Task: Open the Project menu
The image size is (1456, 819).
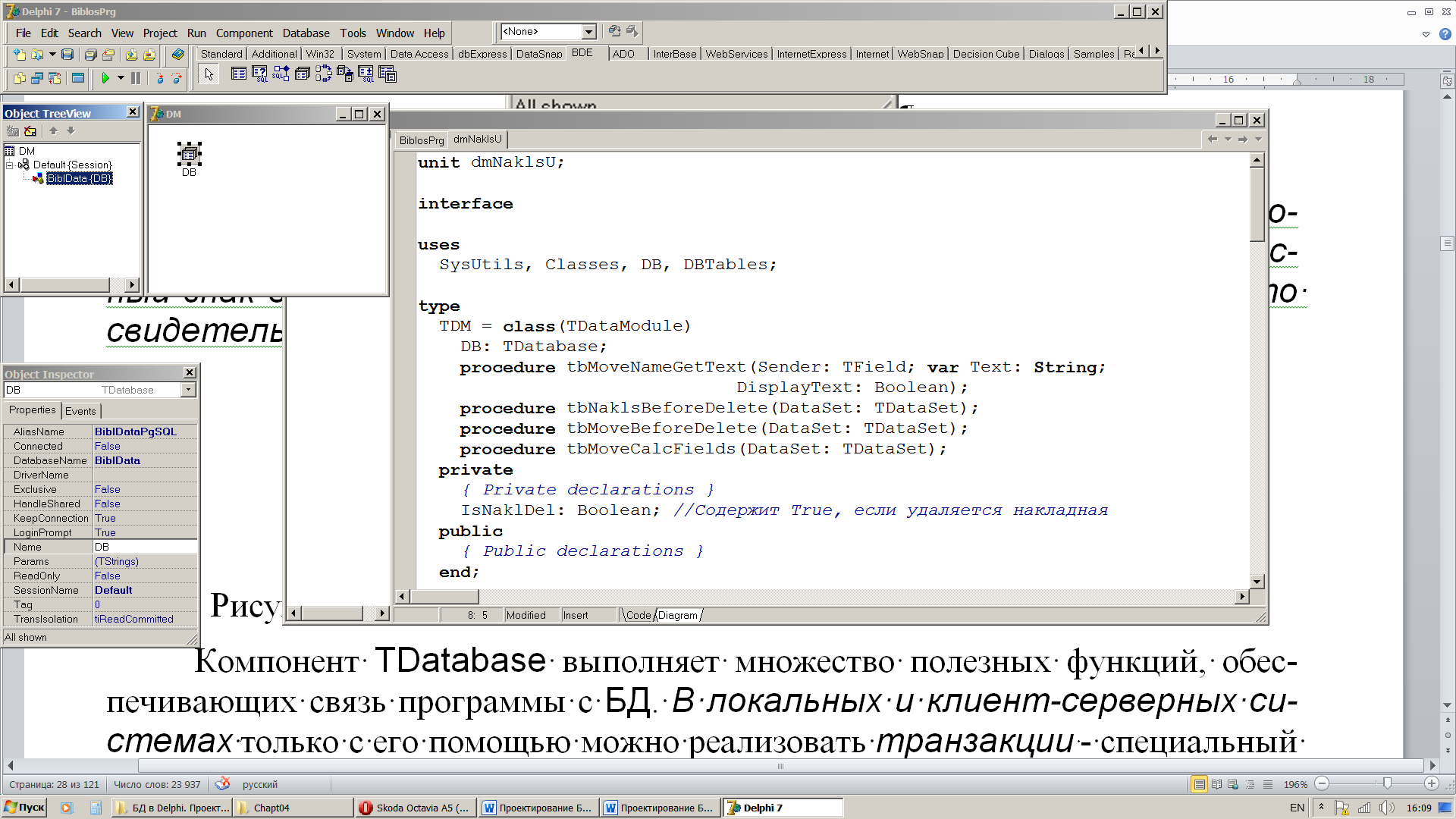Action: (x=160, y=33)
